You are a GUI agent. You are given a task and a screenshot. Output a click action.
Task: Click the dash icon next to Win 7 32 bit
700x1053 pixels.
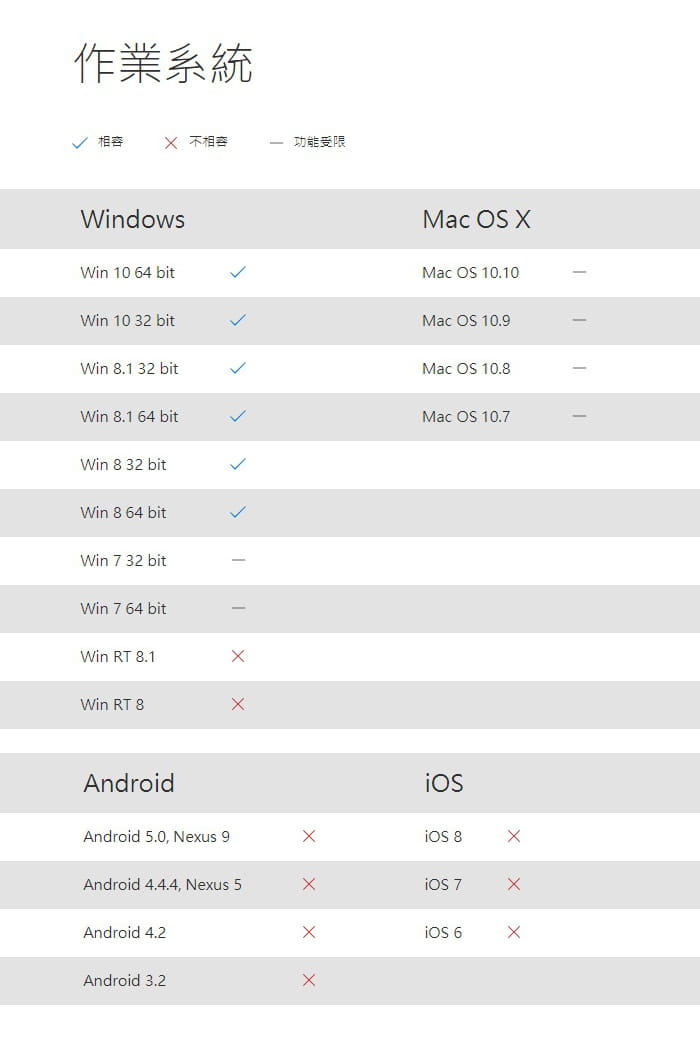pos(238,560)
